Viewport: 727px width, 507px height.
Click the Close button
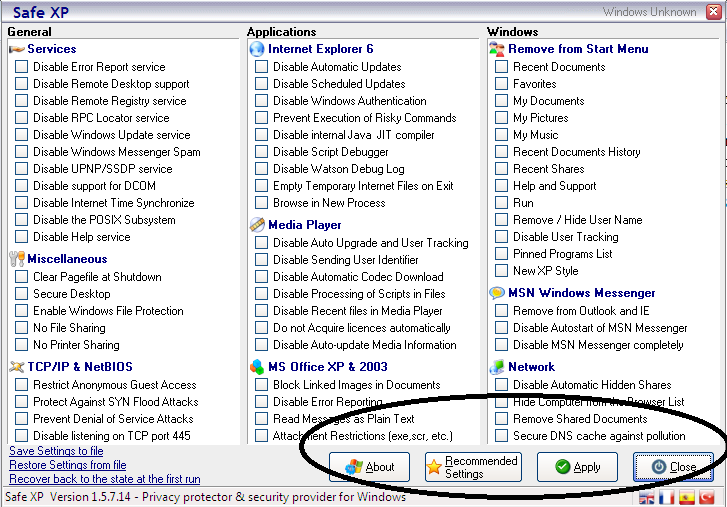point(673,467)
